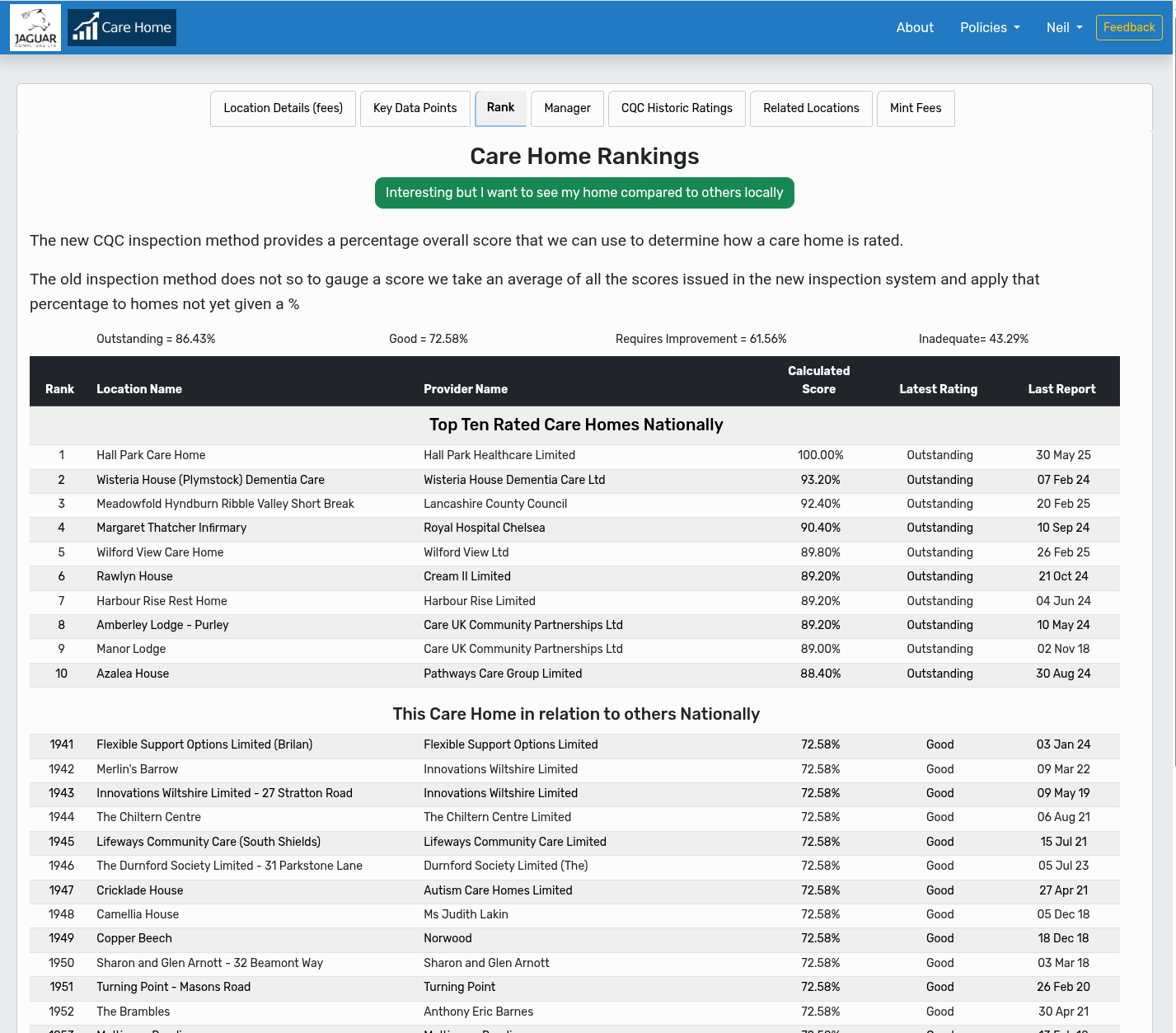Click the Cricklade House row
1176x1033 pixels.
point(140,890)
